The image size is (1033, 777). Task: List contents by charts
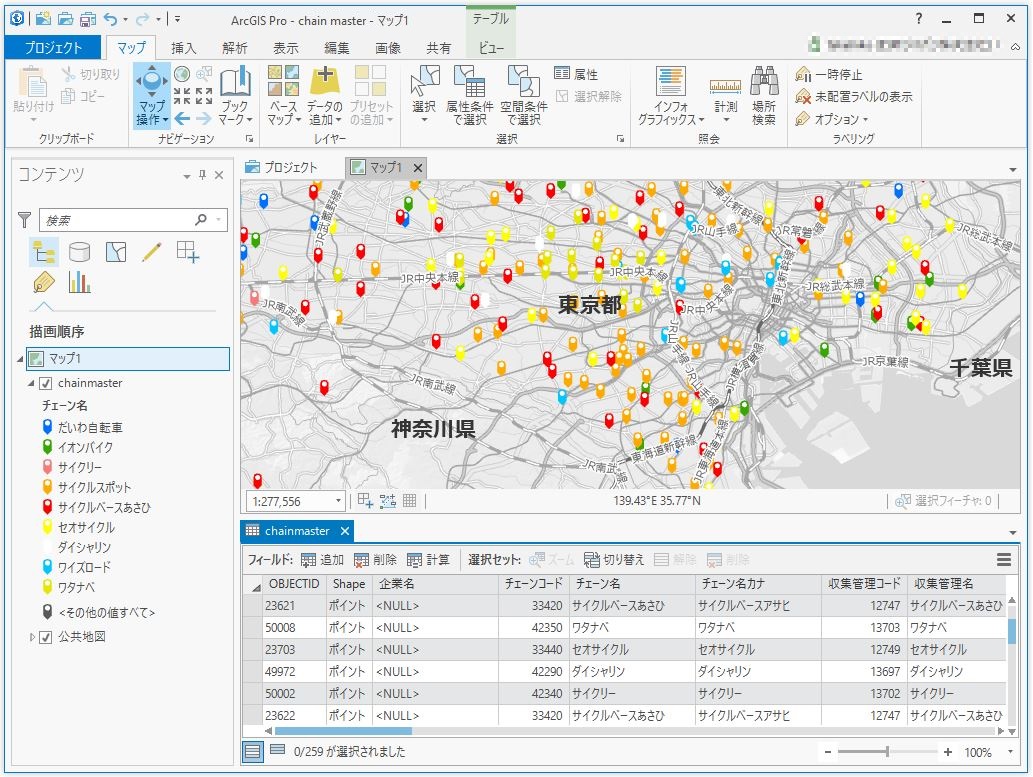tap(80, 283)
